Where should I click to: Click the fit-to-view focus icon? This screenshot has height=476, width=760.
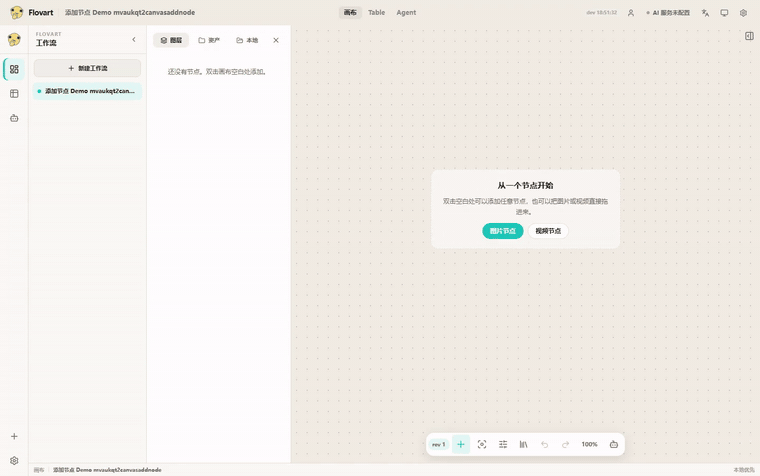(x=482, y=444)
